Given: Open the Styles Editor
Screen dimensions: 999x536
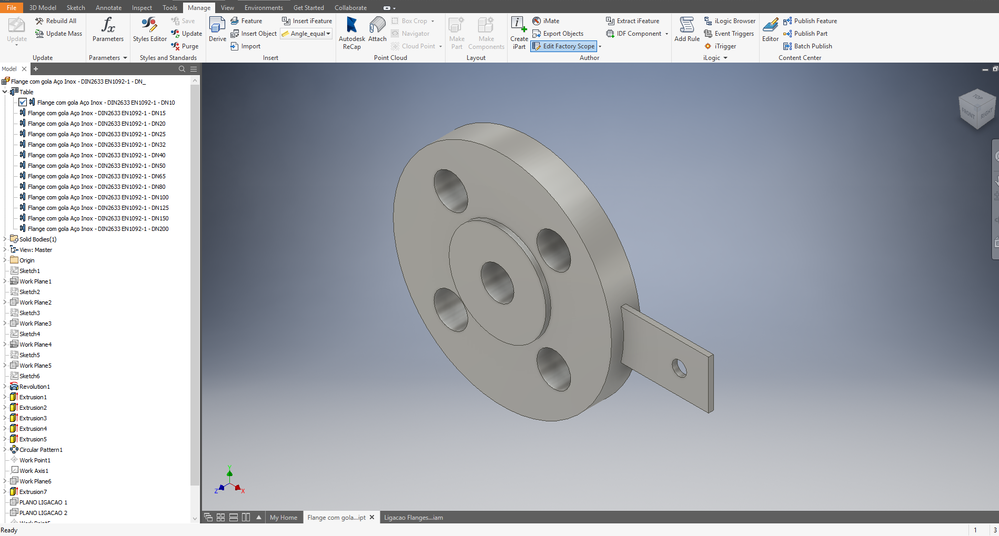Looking at the screenshot, I should pyautogui.click(x=149, y=30).
